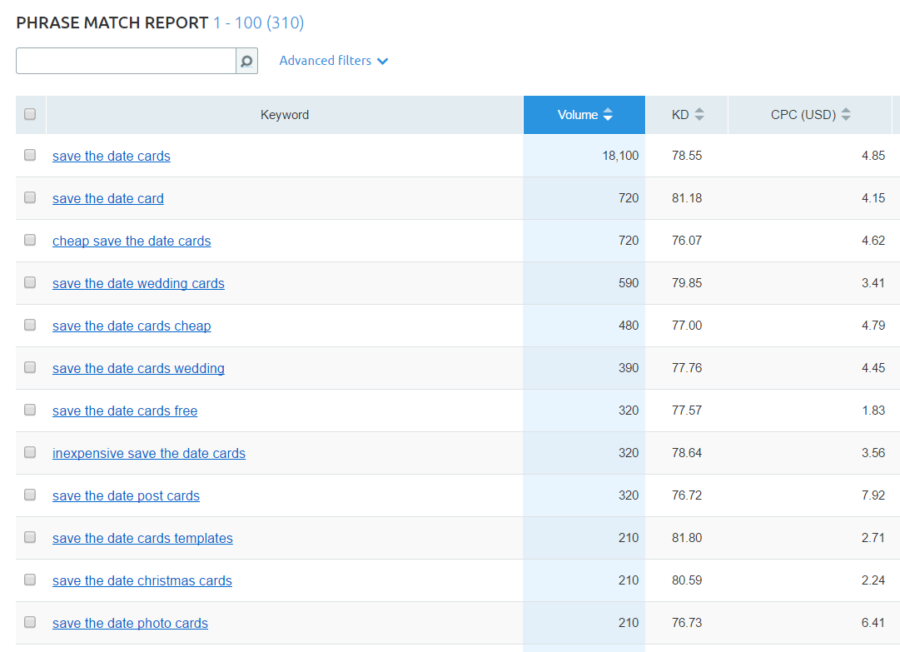Expand the Advanced filters dropdown

point(333,61)
